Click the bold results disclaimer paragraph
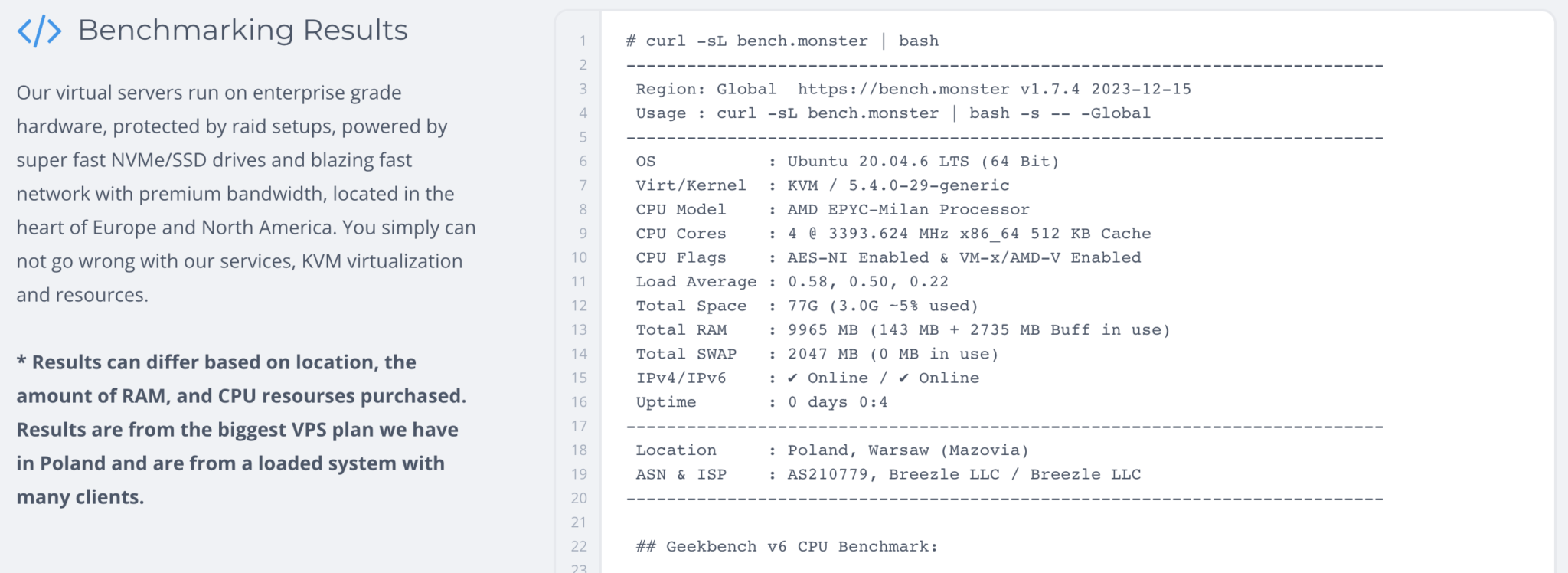Image resolution: width=1568 pixels, height=573 pixels. pyautogui.click(x=241, y=430)
